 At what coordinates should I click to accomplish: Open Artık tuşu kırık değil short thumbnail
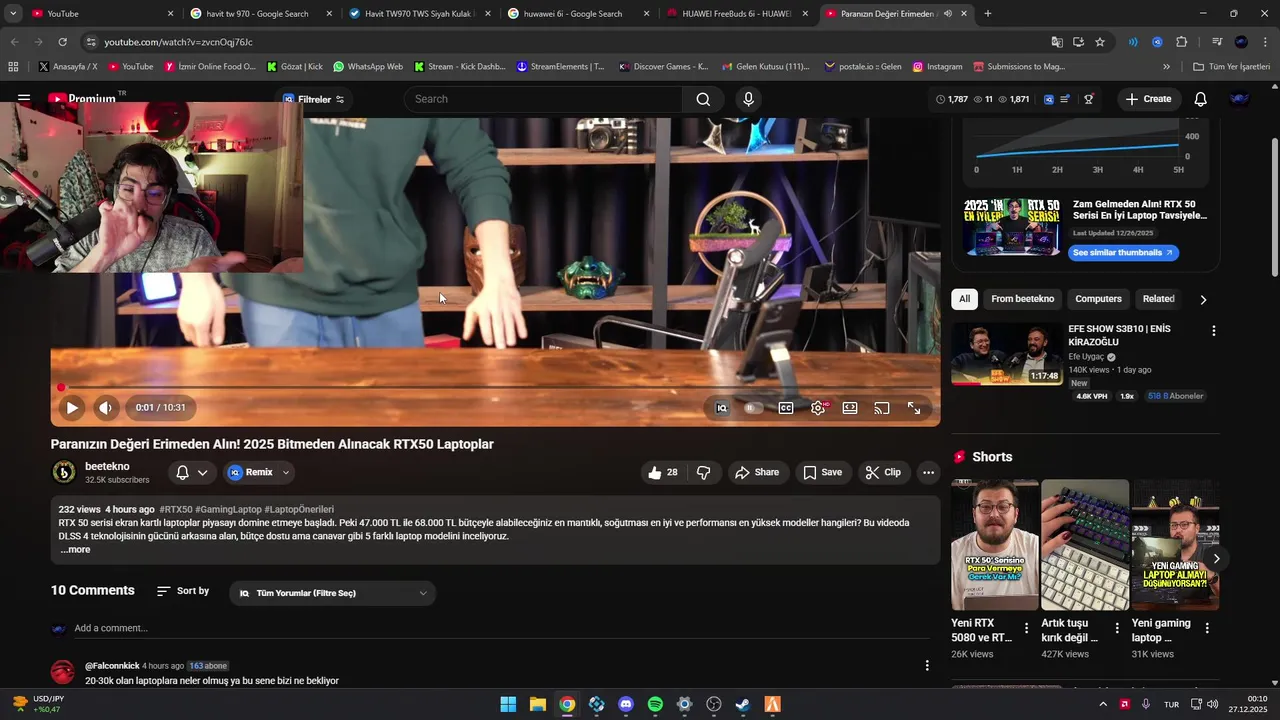1085,545
